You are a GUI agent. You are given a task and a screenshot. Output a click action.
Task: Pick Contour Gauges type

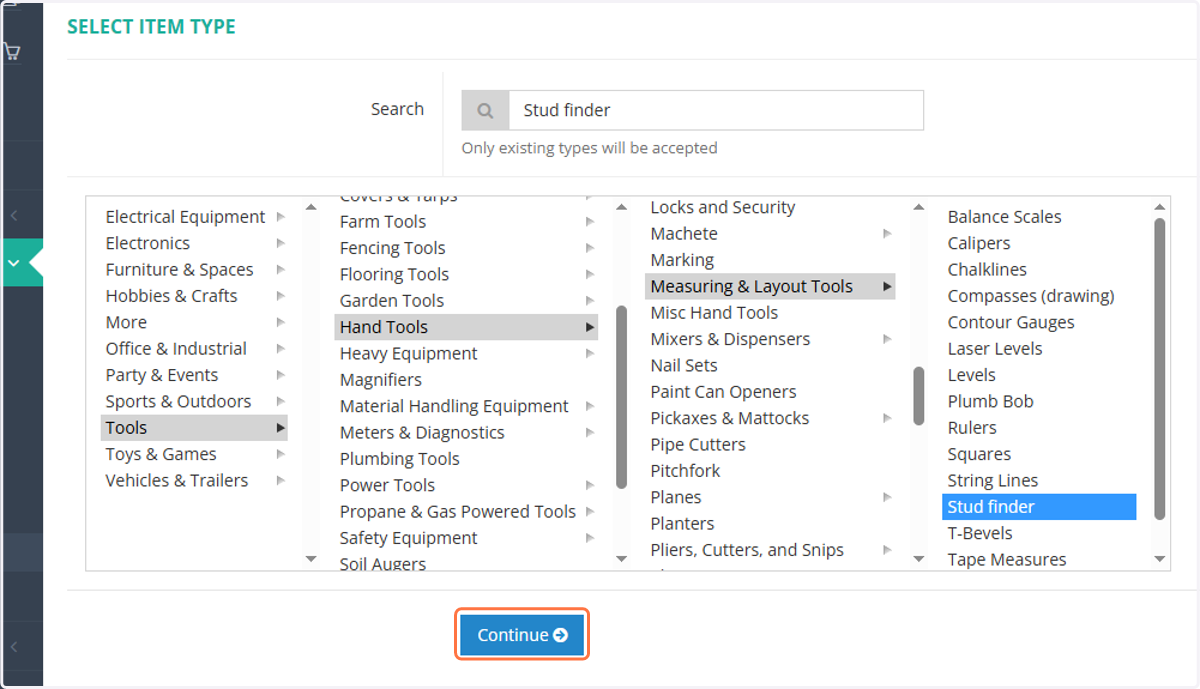[1011, 323]
